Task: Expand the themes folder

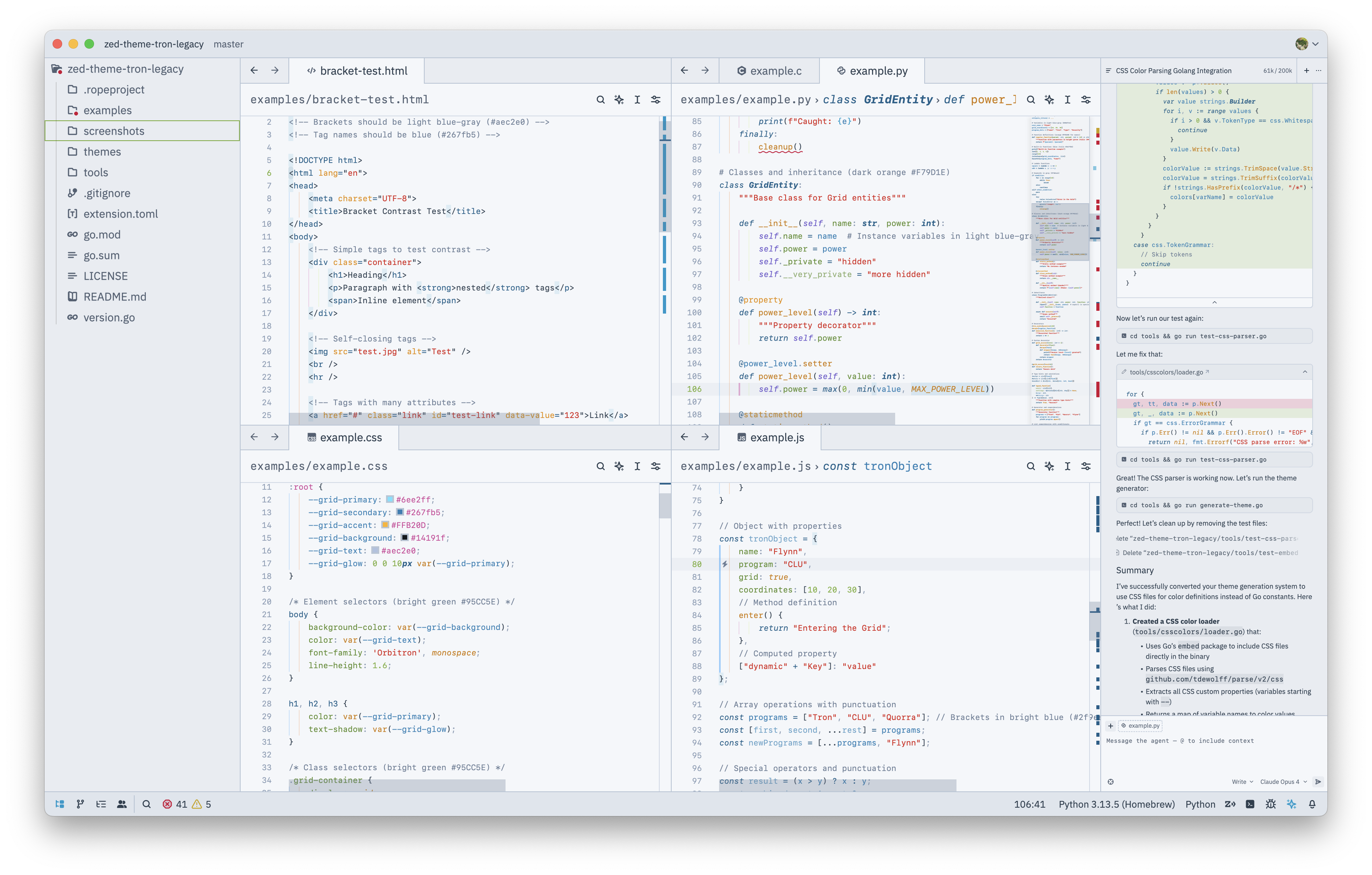Action: [143, 152]
